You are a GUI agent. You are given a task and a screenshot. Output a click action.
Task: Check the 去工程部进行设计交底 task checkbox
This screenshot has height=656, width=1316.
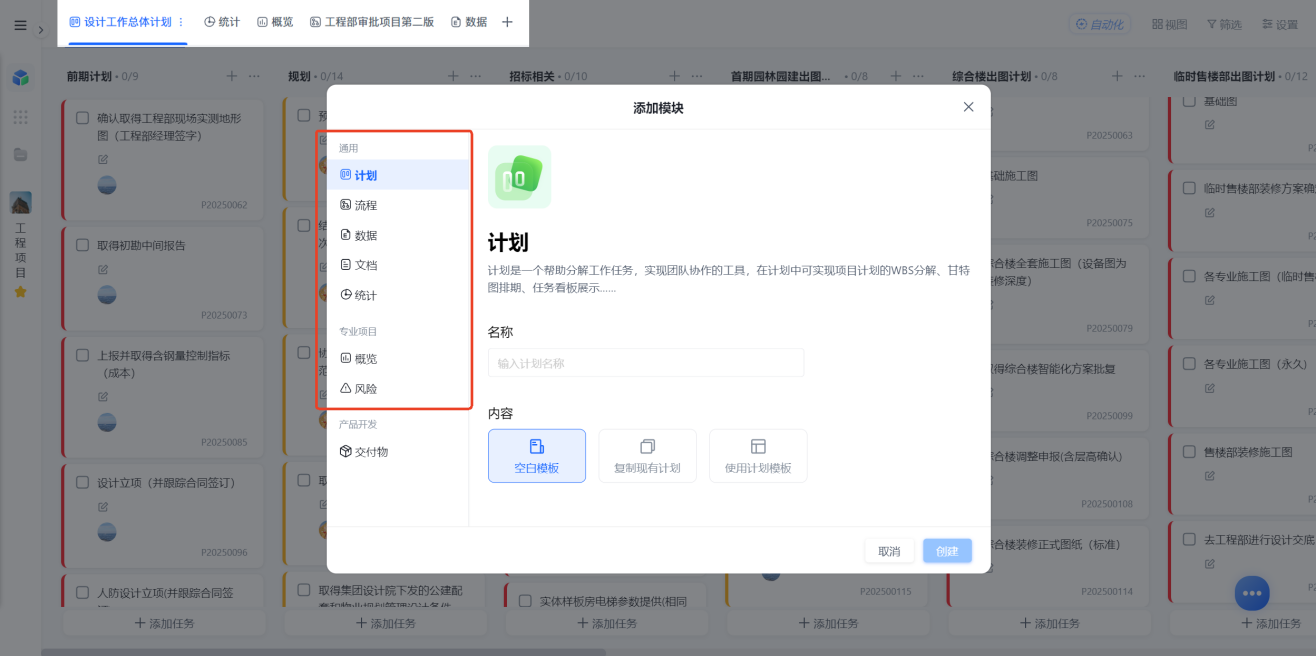[1190, 539]
